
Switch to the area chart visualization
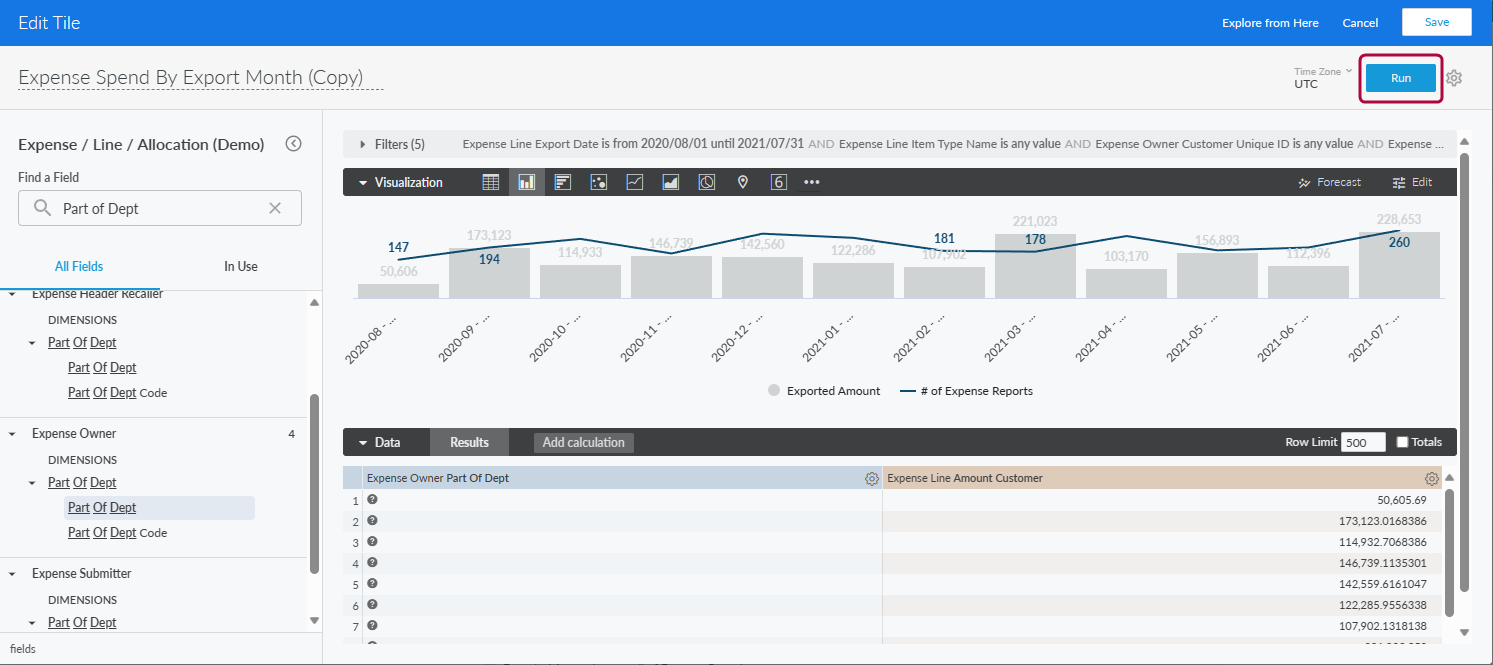pos(670,182)
